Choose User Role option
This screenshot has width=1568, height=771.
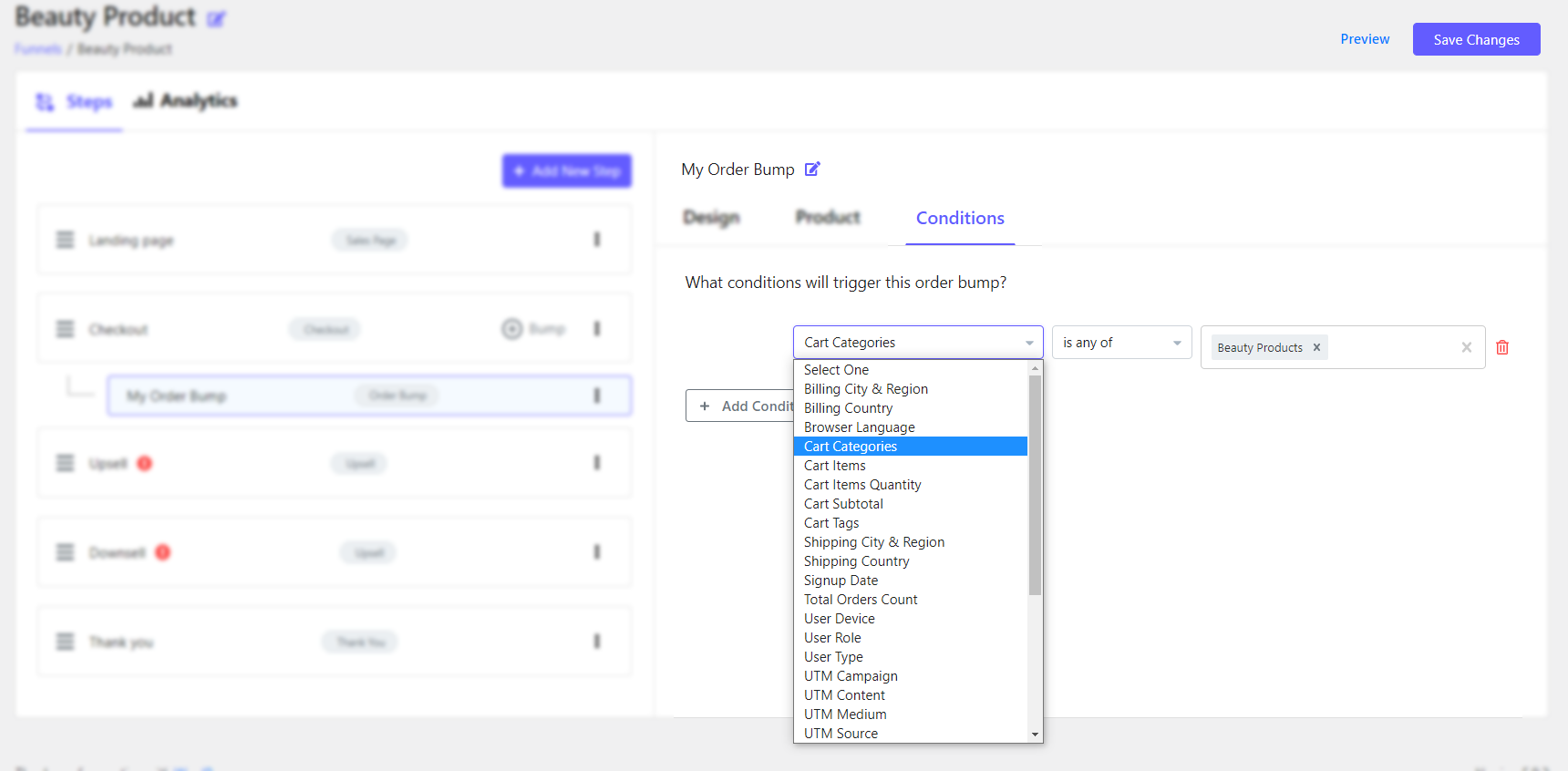point(911,638)
